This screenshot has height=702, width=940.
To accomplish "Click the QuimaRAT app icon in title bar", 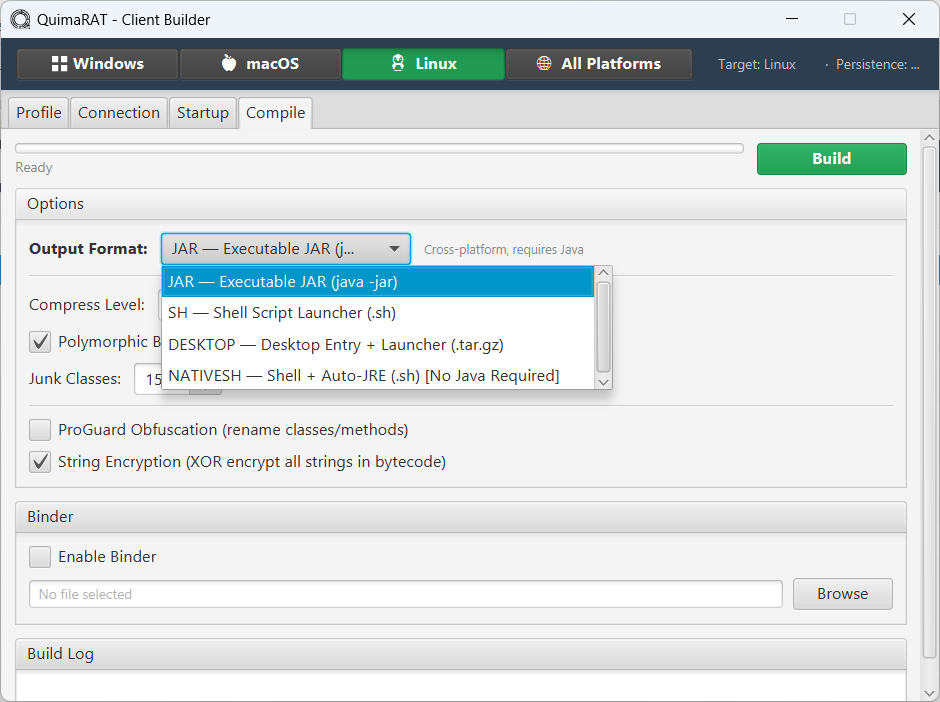I will 20,19.
